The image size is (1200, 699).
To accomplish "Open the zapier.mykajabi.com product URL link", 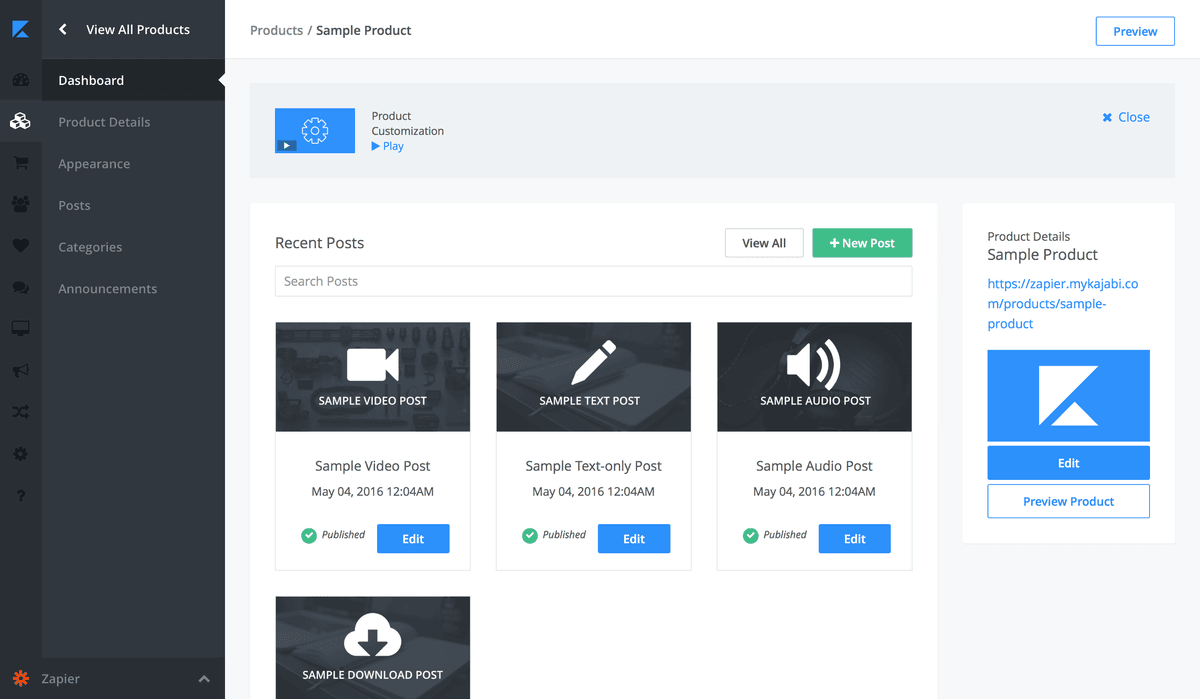I will click(x=1063, y=303).
